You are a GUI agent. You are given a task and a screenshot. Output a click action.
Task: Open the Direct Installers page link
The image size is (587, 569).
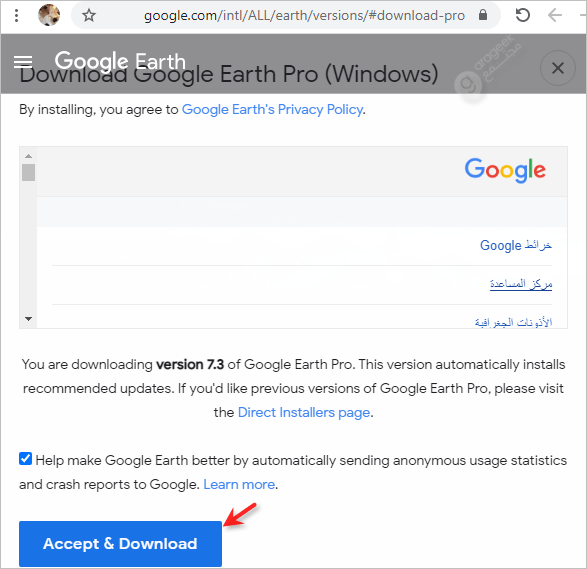coord(304,413)
